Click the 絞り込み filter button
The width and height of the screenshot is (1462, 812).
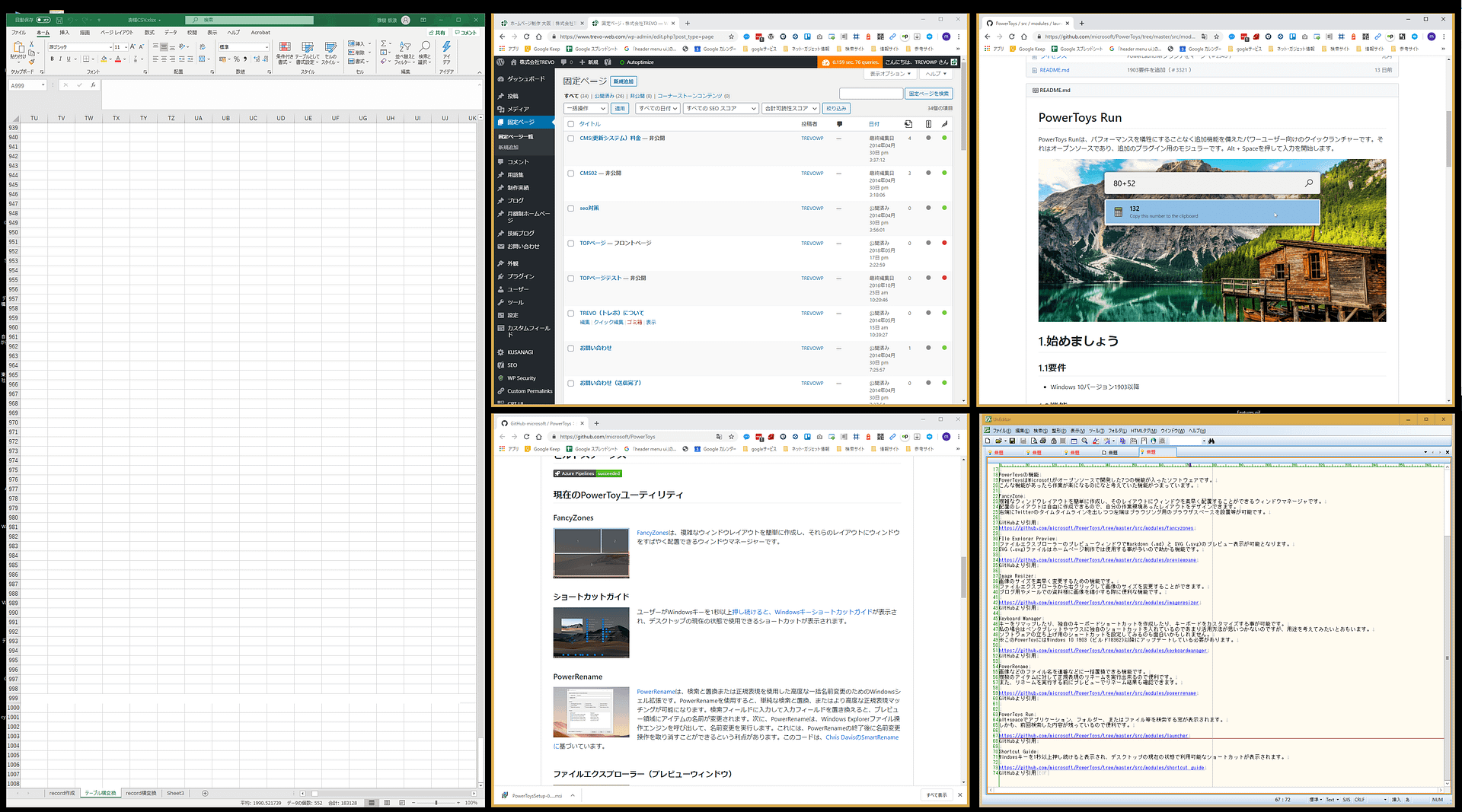[836, 108]
